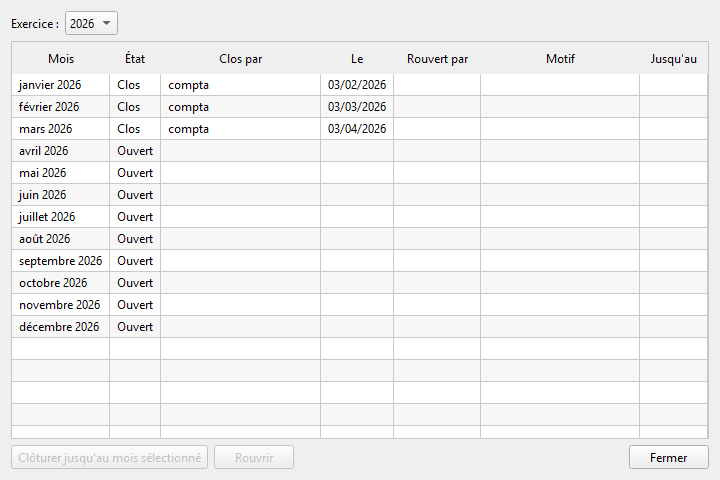Click the date 03/04/2026 cell
The width and height of the screenshot is (720, 480).
coord(357,129)
